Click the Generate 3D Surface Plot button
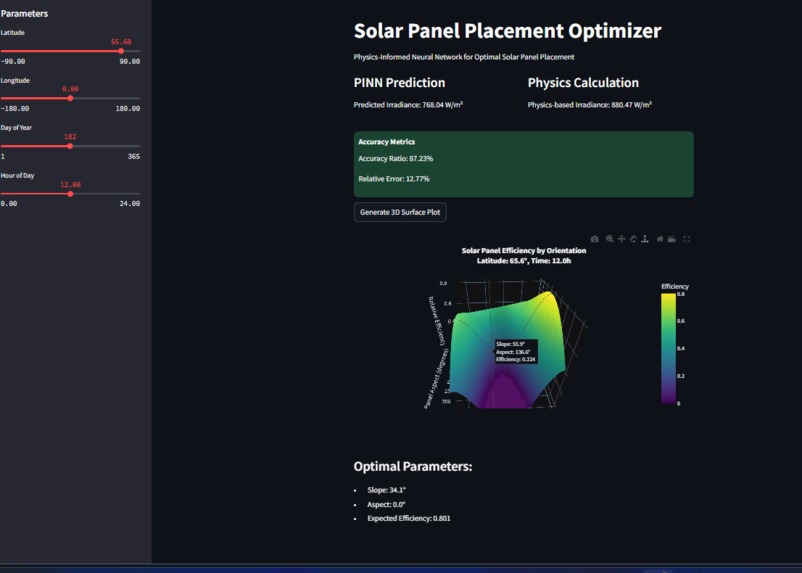The image size is (802, 573). [400, 212]
